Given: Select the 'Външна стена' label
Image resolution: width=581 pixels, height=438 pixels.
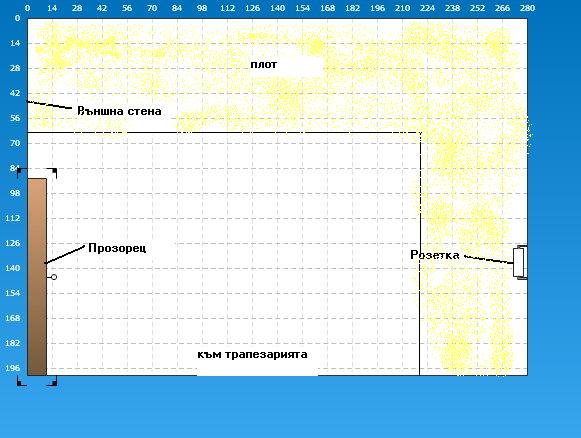Looking at the screenshot, I should click(x=119, y=111).
